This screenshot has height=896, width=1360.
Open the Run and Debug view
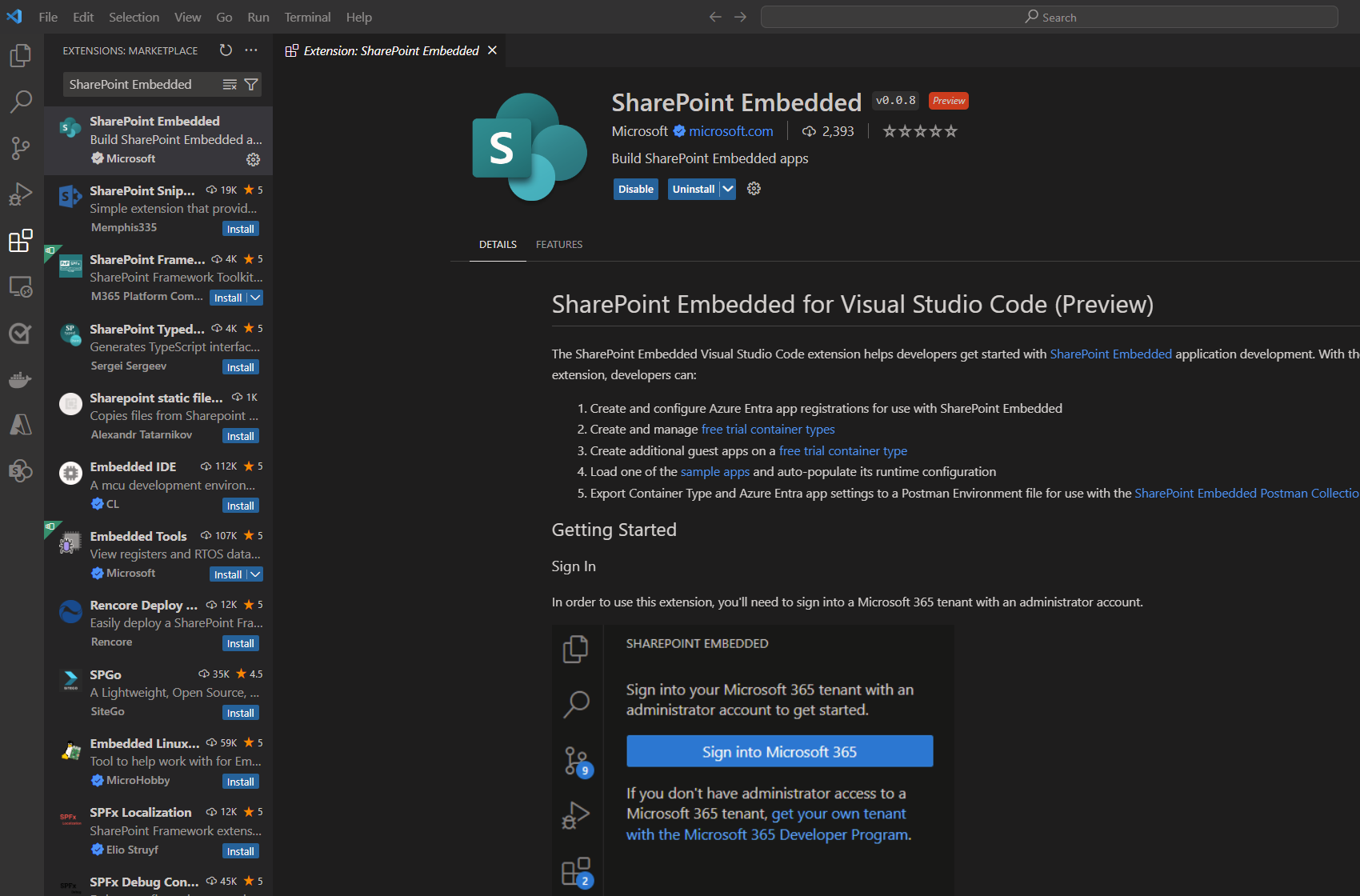point(20,194)
